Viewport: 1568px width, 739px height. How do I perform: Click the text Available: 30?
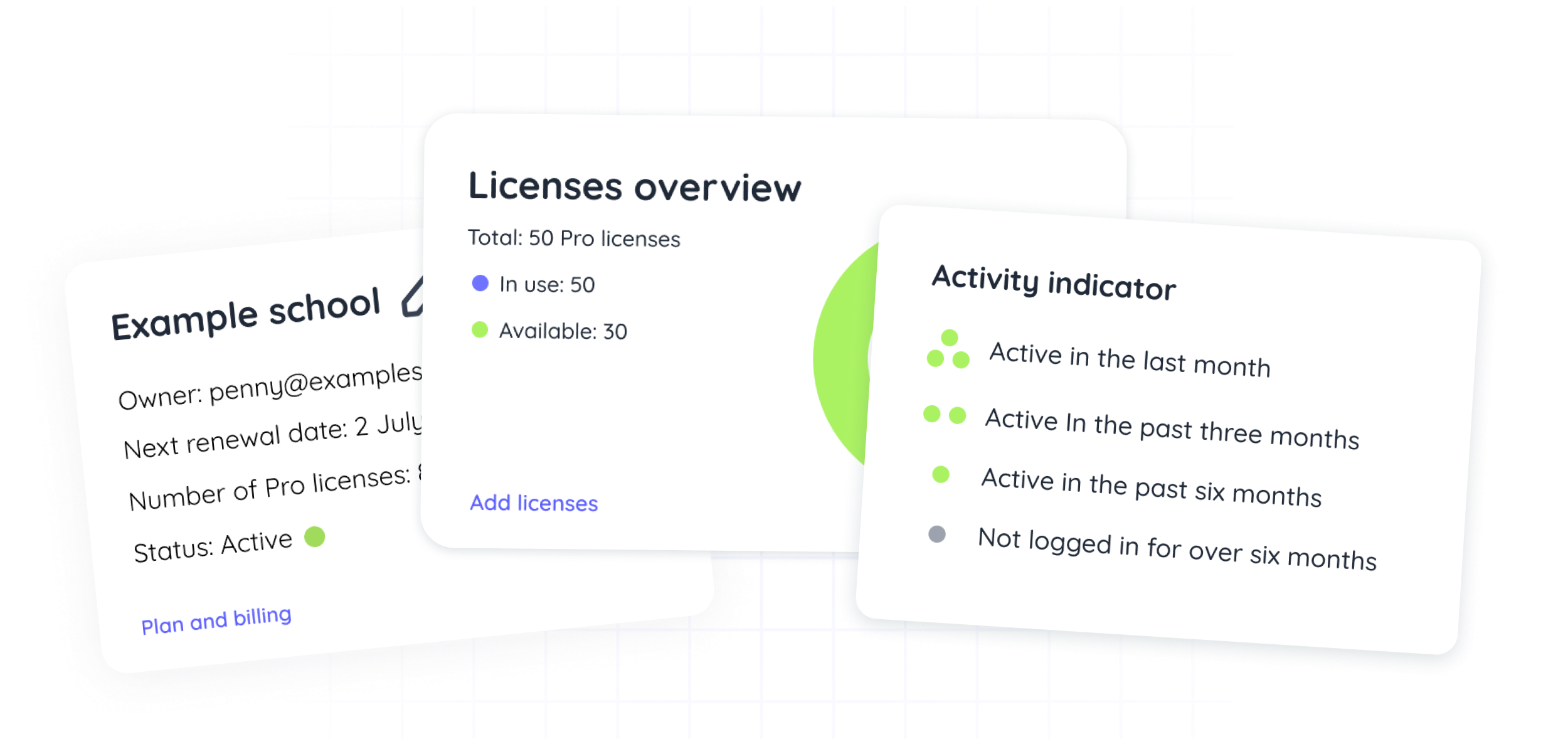(x=563, y=331)
